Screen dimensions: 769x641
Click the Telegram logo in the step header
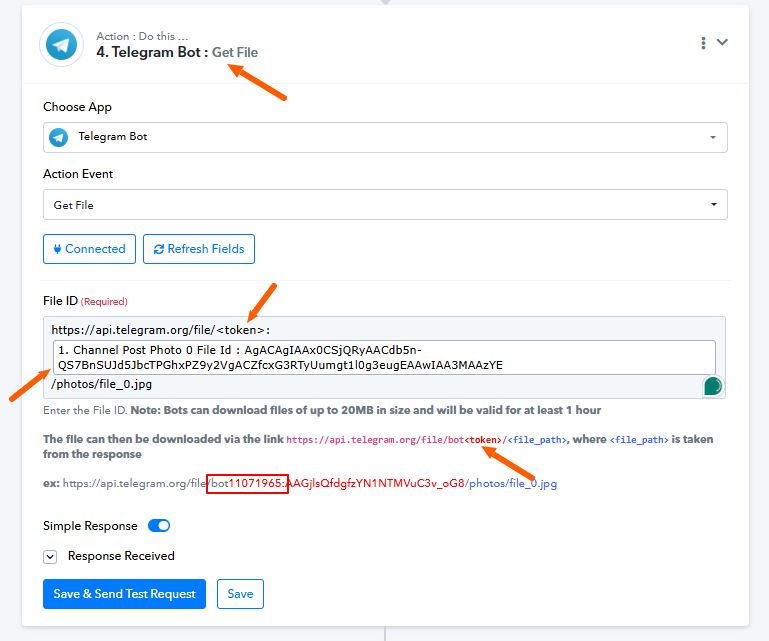(61, 45)
